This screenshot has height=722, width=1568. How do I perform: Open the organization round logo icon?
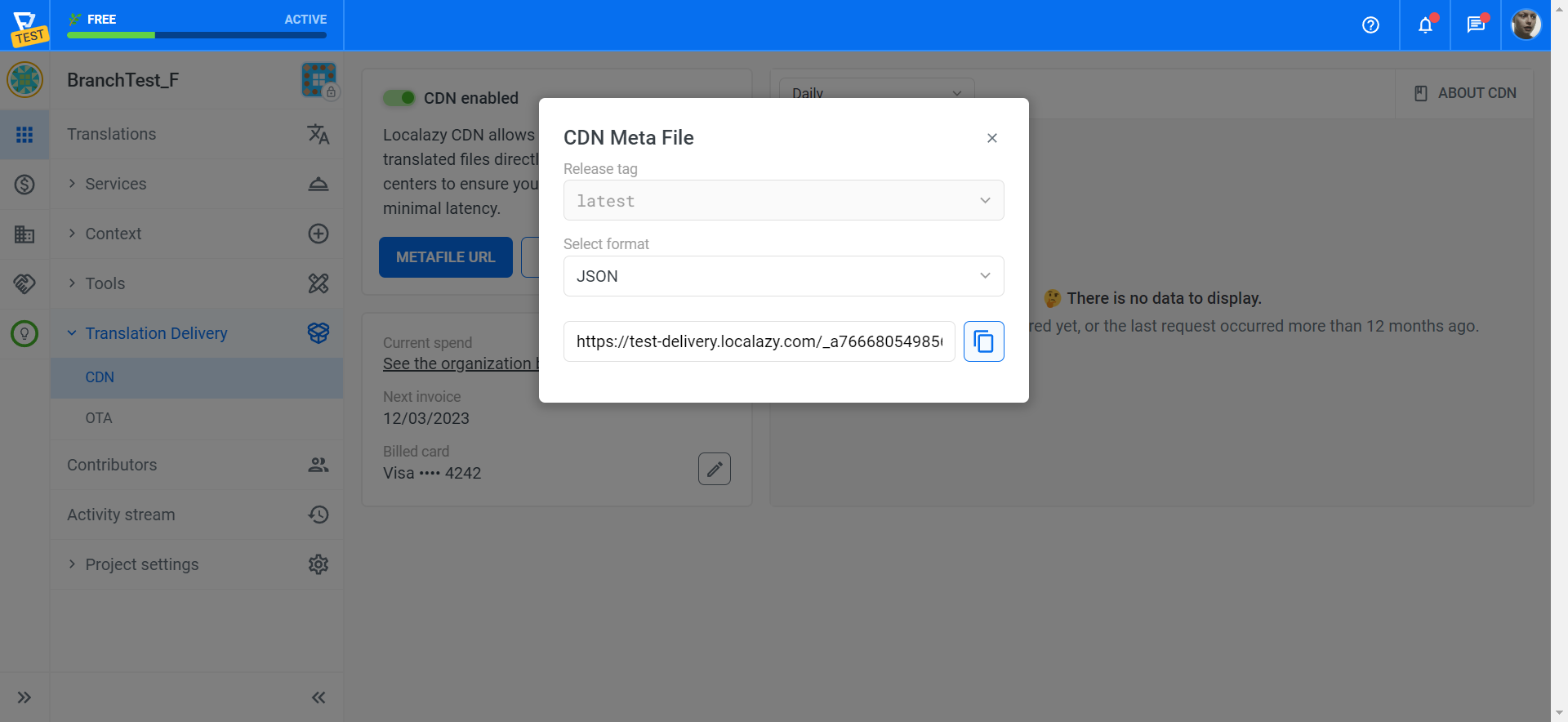24,80
